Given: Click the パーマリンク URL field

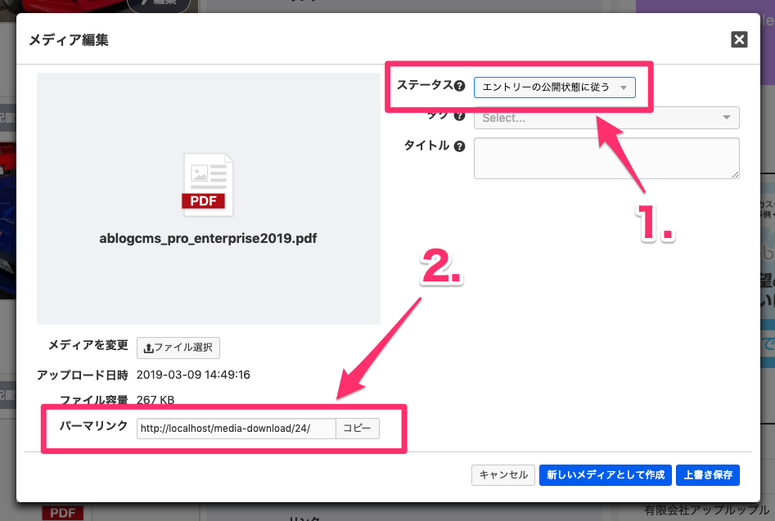Looking at the screenshot, I should point(234,429).
